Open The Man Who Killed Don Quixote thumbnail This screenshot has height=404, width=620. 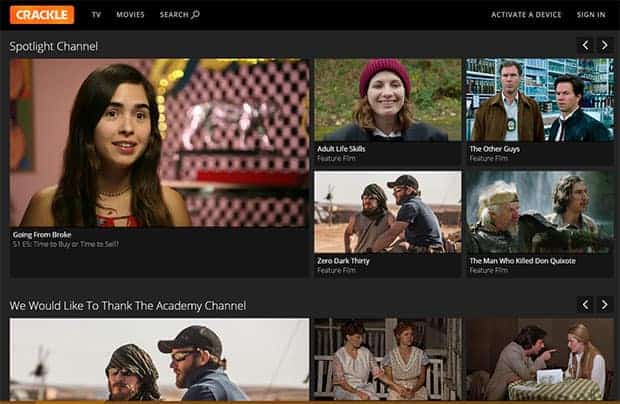[540, 212]
